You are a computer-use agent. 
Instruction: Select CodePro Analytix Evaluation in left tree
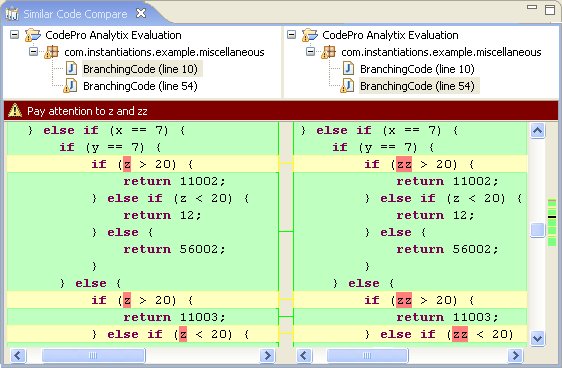(x=113, y=35)
